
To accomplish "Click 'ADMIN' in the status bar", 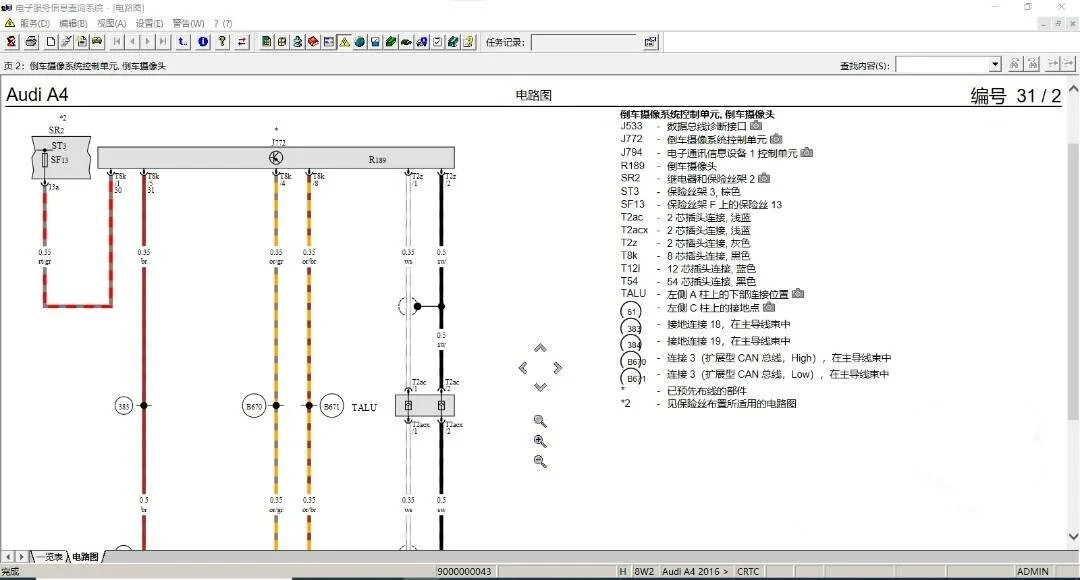I will click(1032, 572).
